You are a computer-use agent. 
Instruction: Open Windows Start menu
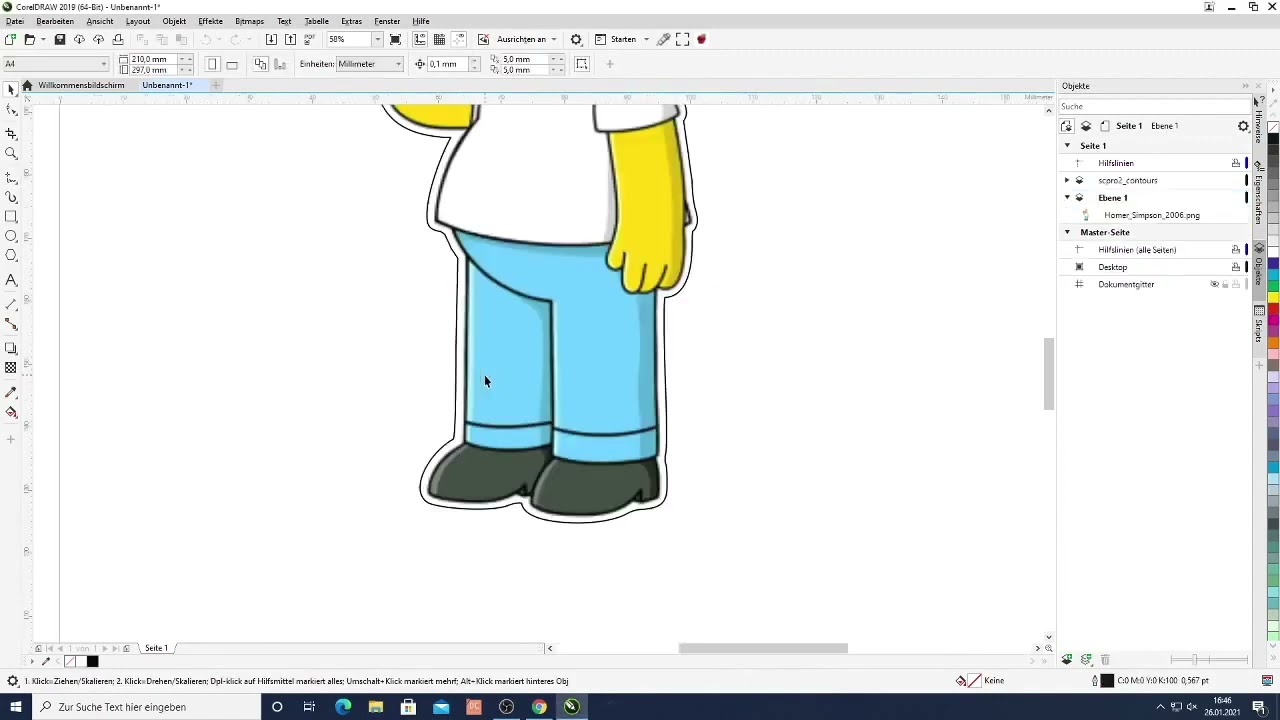point(15,707)
